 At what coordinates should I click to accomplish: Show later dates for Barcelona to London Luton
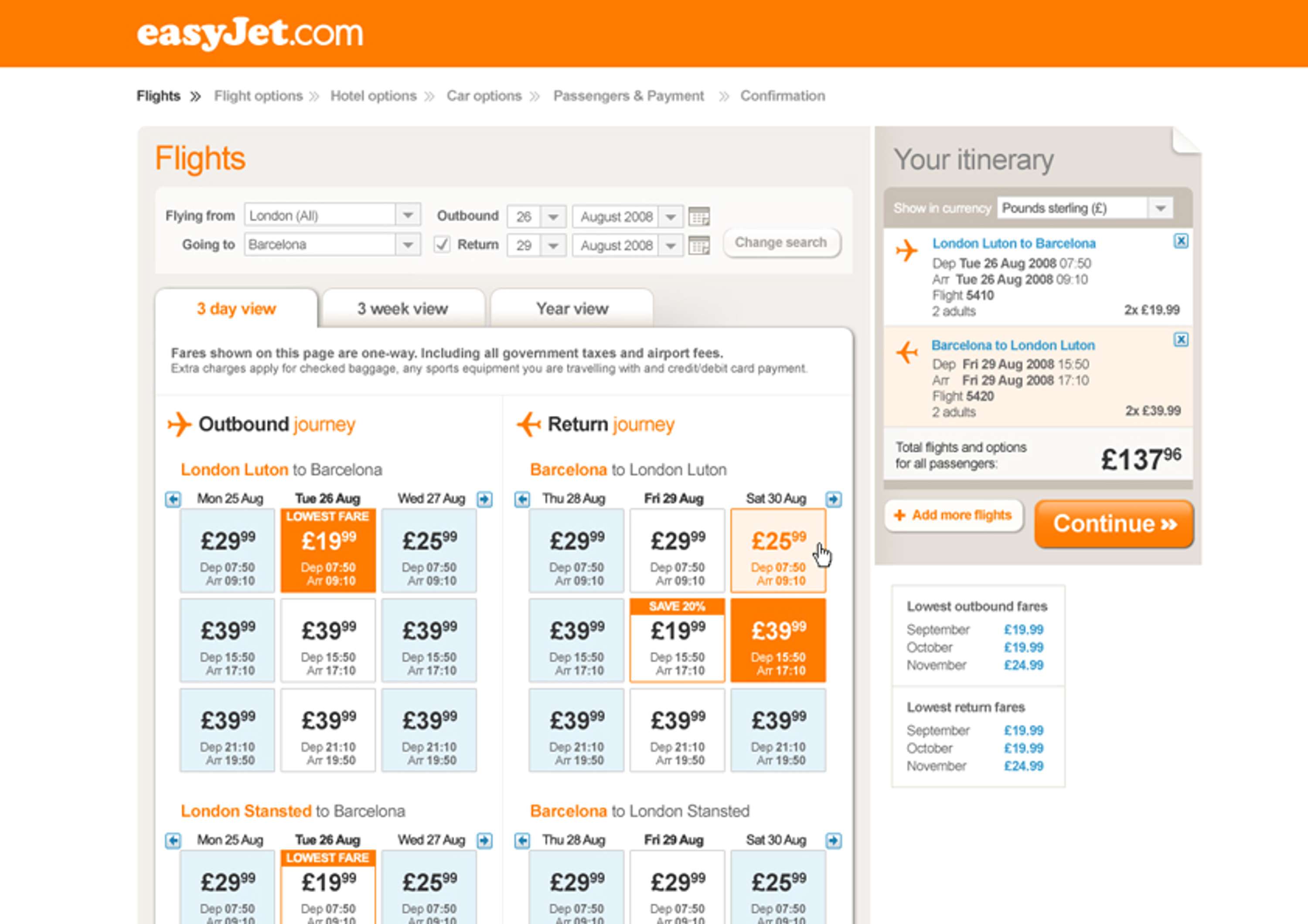coord(834,499)
